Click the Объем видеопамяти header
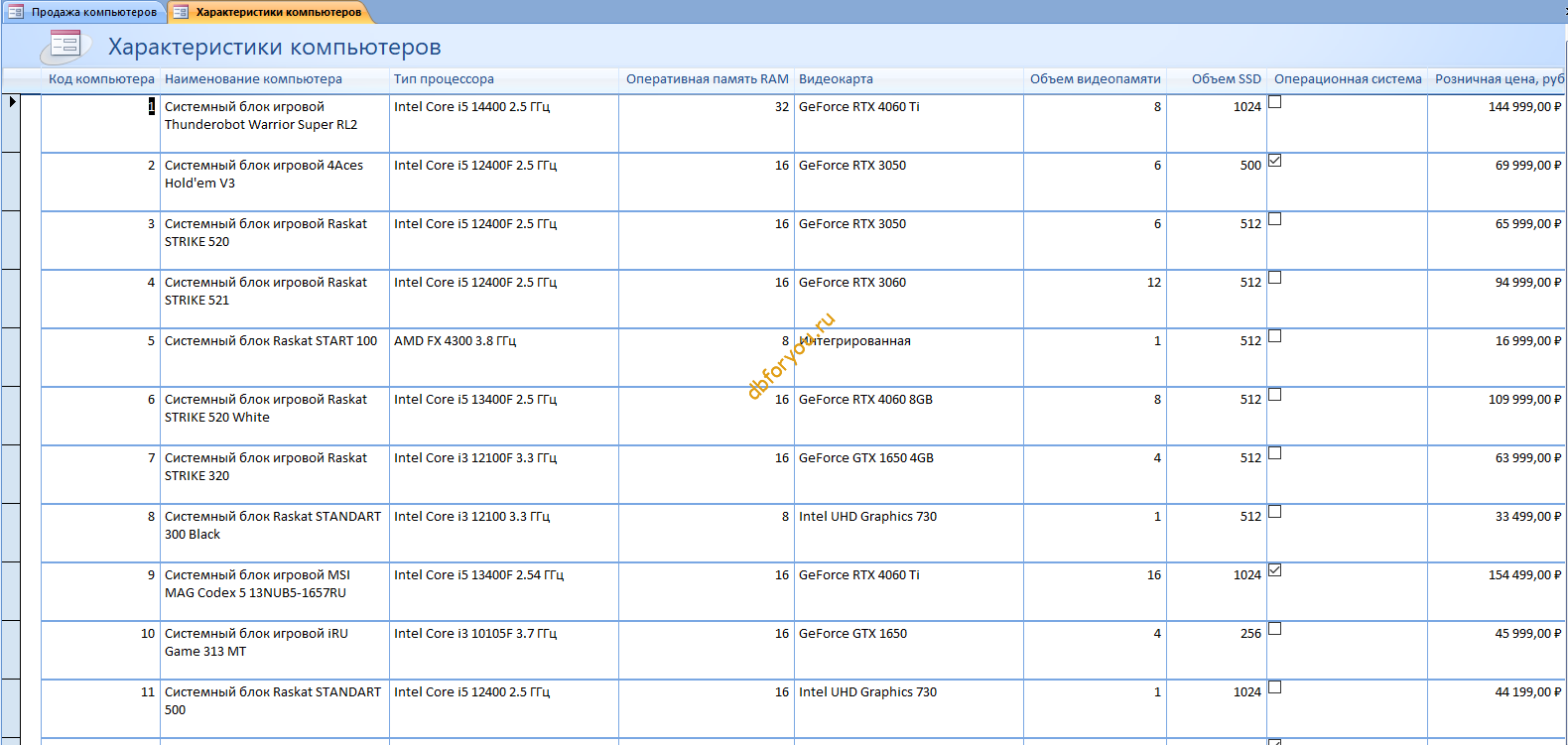Screen dimensions: 1568x745 click(1096, 79)
